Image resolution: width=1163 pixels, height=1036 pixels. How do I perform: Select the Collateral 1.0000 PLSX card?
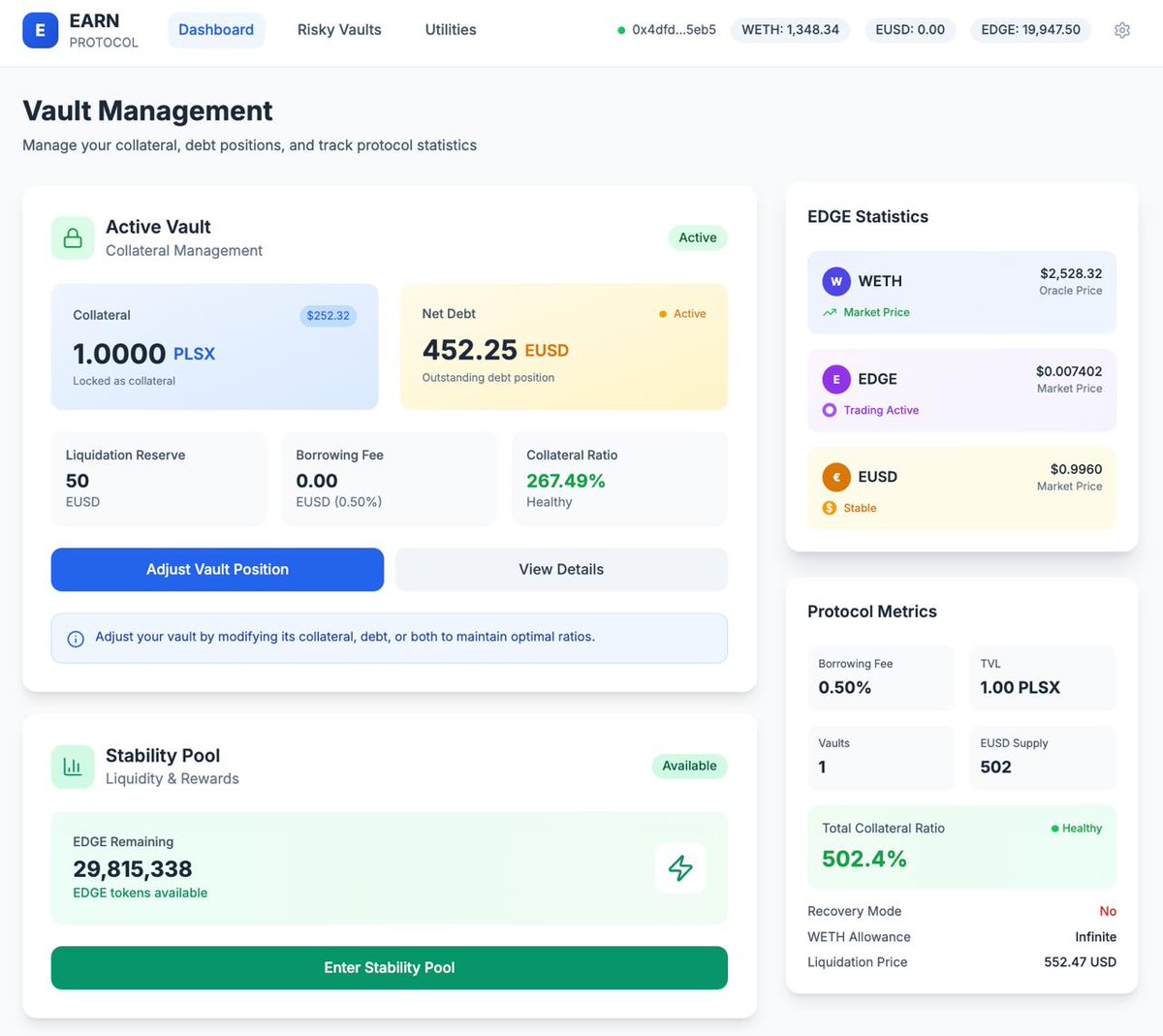215,347
